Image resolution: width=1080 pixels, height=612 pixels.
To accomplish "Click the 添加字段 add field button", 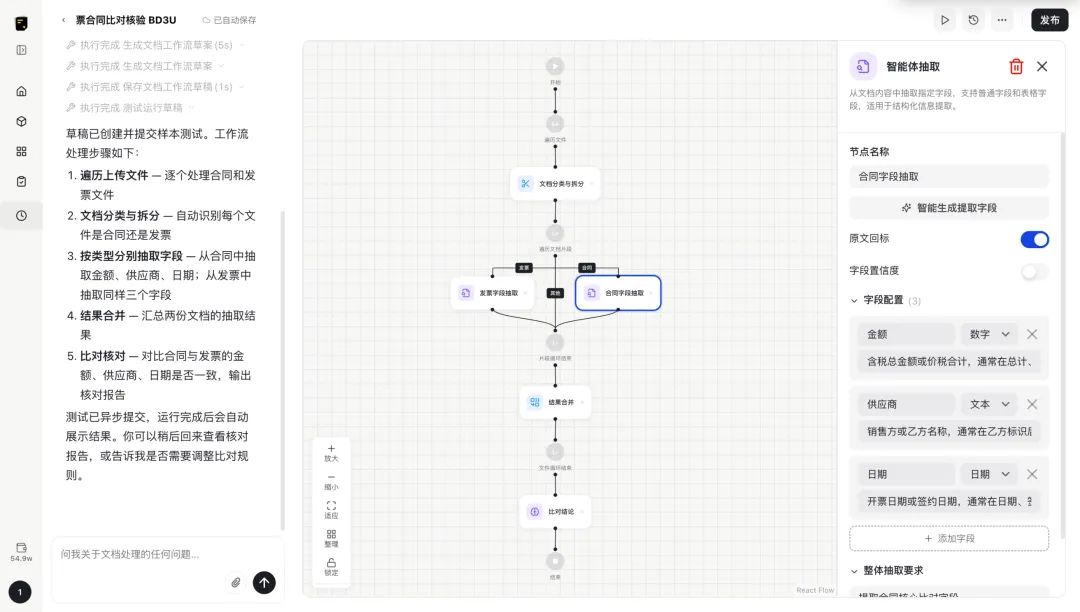I will [x=948, y=538].
